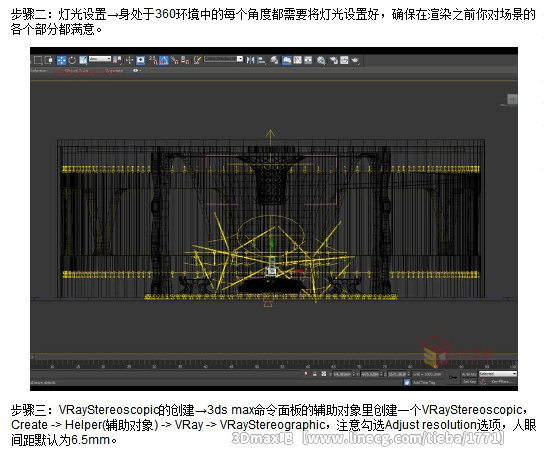The width and height of the screenshot is (544, 457).
Task: Open the Layer Manager icon
Action: tap(274, 60)
